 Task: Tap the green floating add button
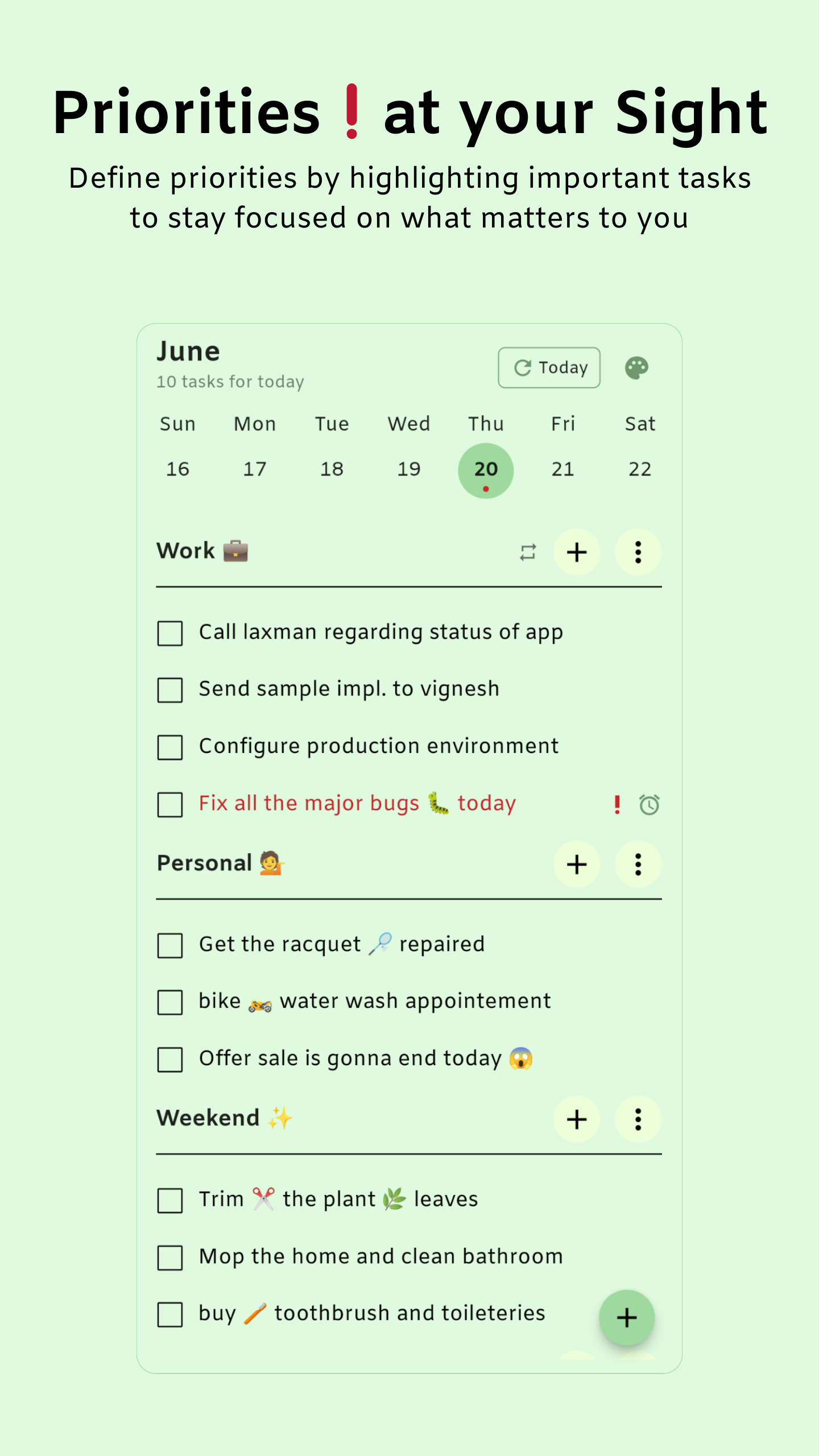(x=627, y=1318)
